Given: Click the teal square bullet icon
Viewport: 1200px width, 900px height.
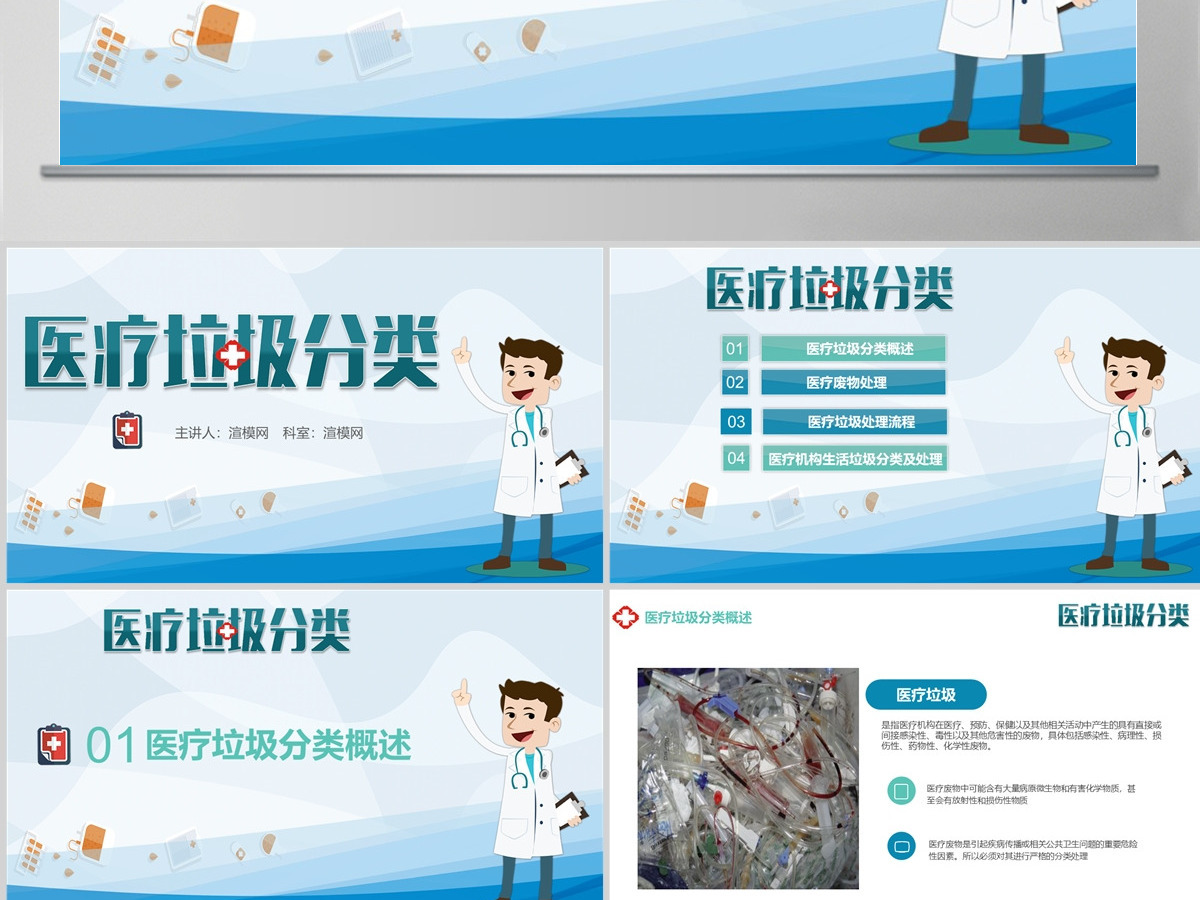Looking at the screenshot, I should [901, 792].
